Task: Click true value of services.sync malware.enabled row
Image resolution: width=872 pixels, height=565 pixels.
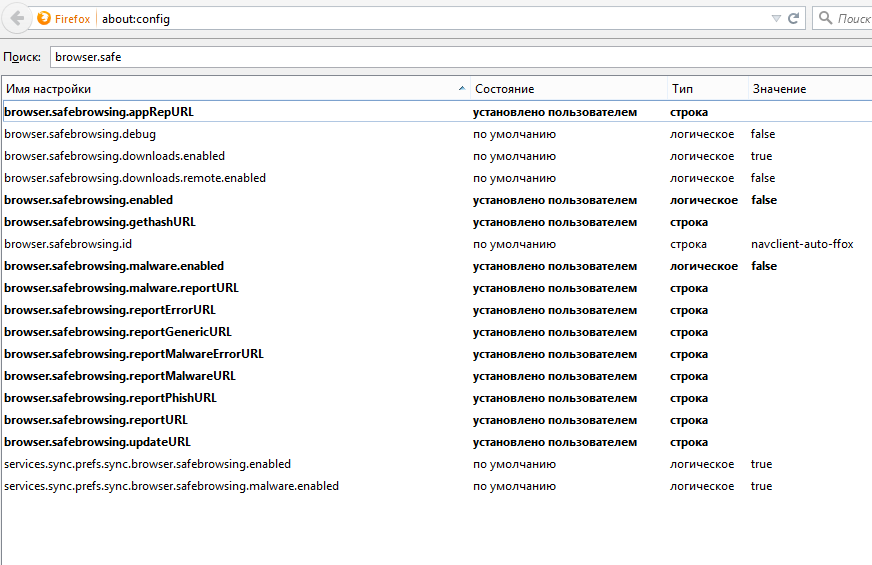Action: (761, 486)
